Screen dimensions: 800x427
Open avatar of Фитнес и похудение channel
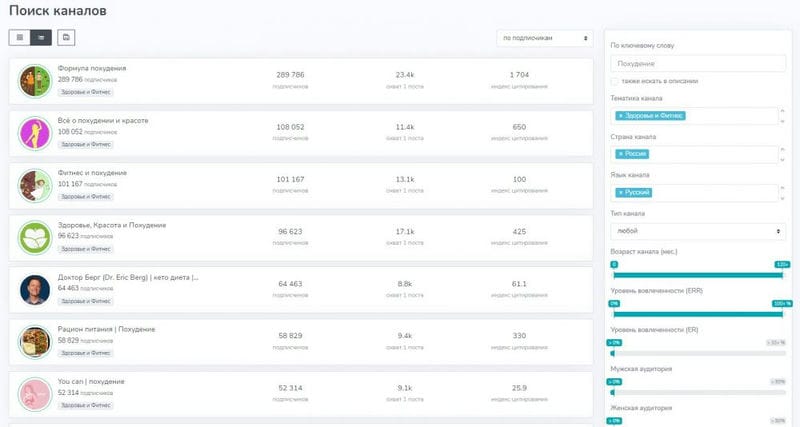click(x=35, y=185)
